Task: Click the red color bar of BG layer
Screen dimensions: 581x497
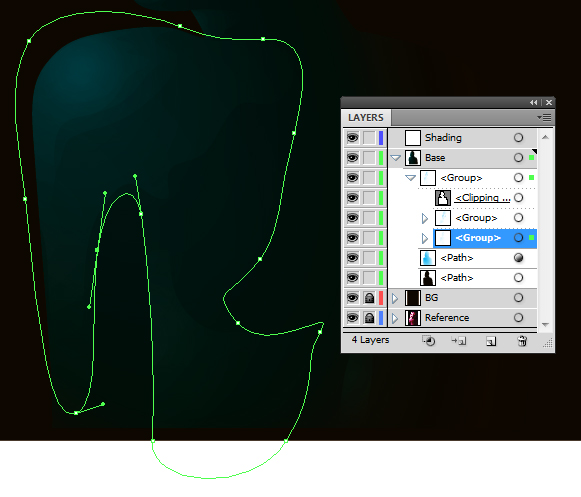Action: (x=381, y=298)
